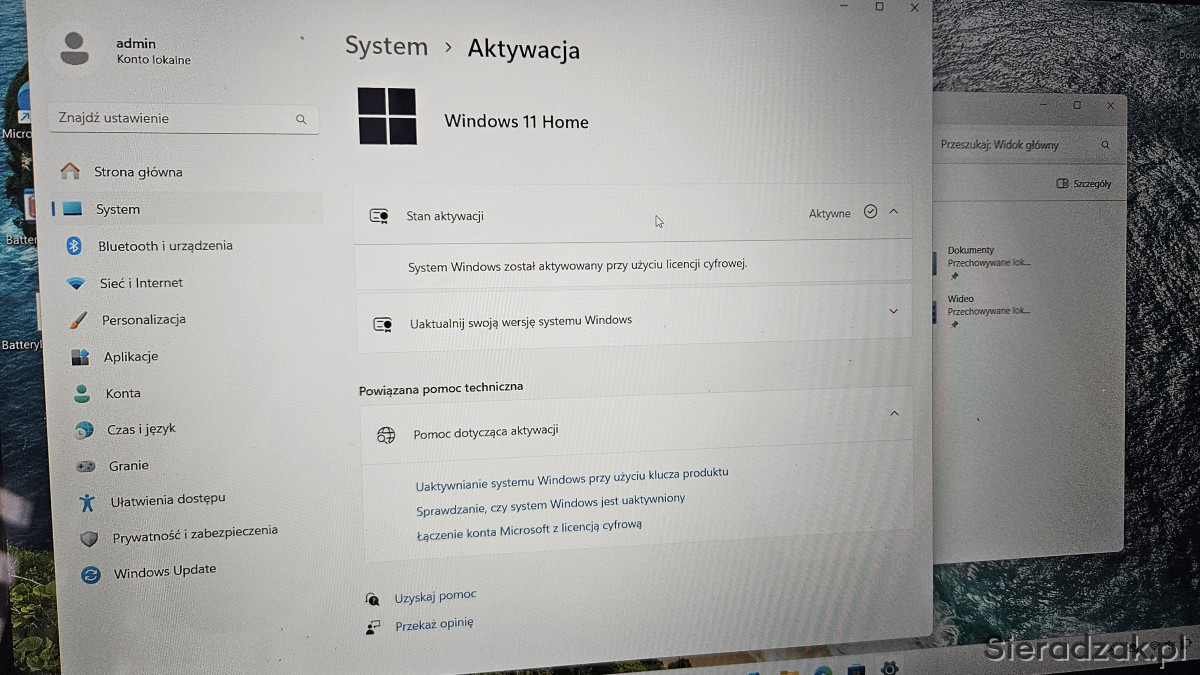This screenshot has width=1200, height=675.
Task: Click the Znajdź ustawienie search field
Action: pyautogui.click(x=184, y=118)
